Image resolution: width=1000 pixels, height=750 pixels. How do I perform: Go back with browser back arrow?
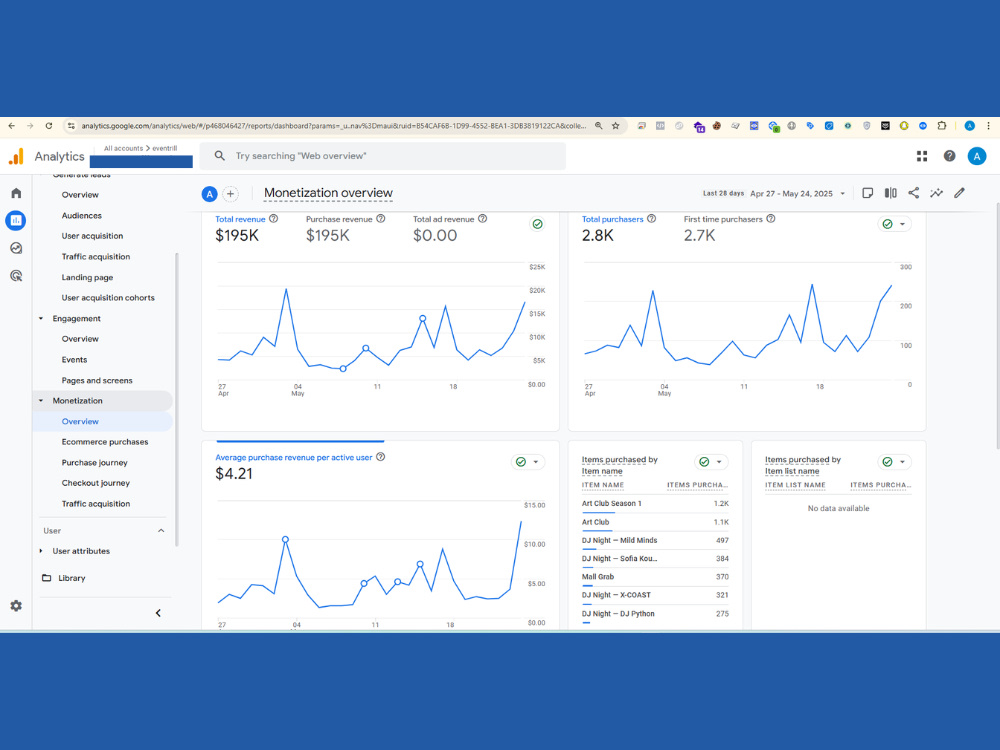(11, 126)
